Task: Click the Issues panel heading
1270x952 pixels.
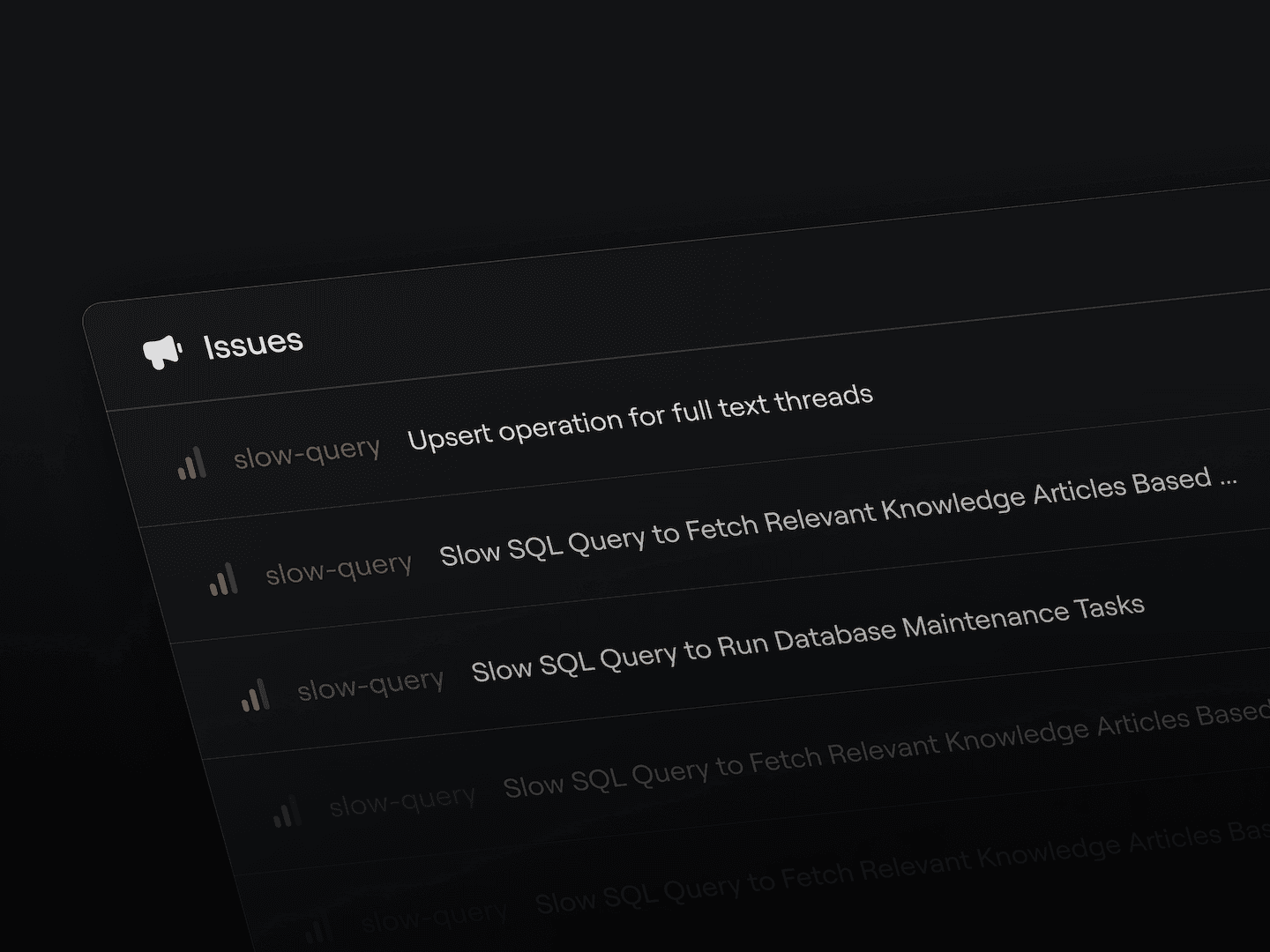Action: click(253, 343)
